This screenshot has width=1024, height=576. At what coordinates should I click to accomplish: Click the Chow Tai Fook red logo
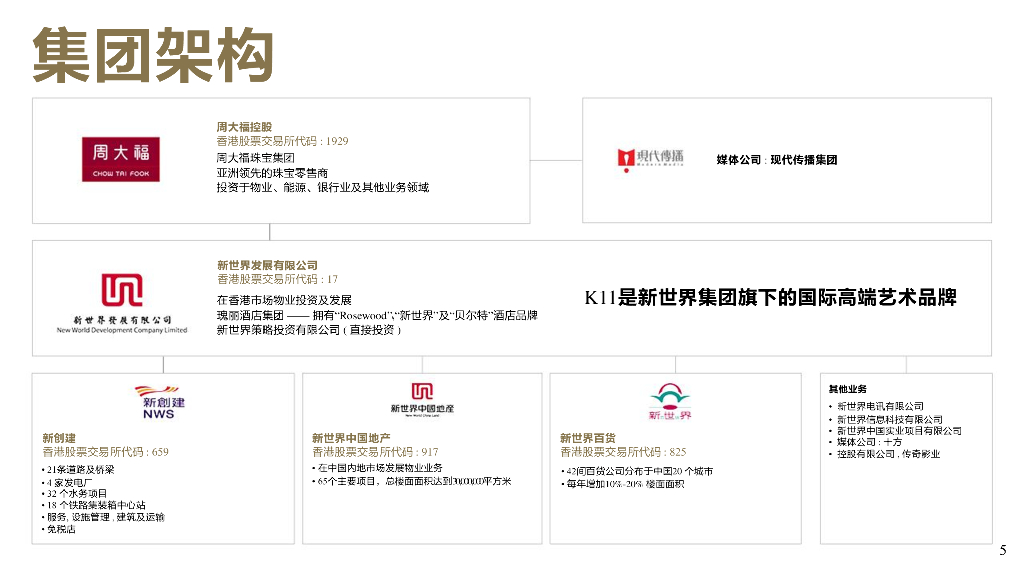tap(121, 159)
